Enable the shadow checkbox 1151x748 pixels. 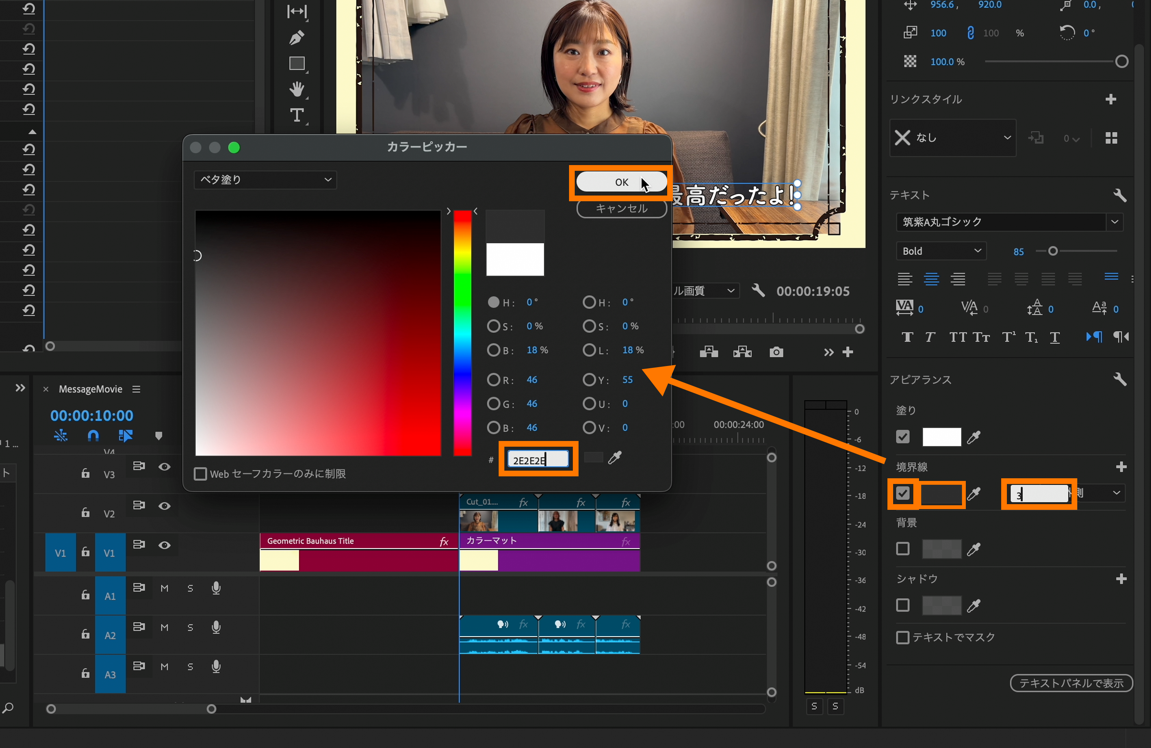903,605
